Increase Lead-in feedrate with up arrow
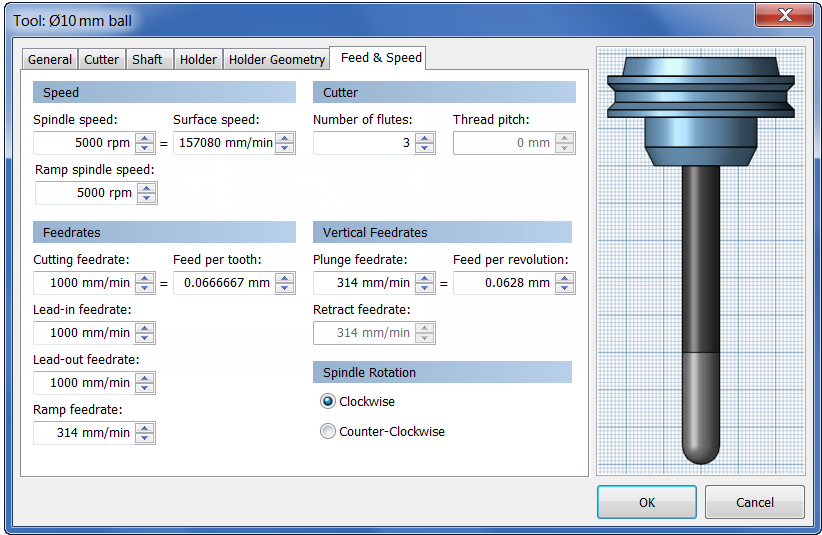822x535 pixels. (x=145, y=328)
